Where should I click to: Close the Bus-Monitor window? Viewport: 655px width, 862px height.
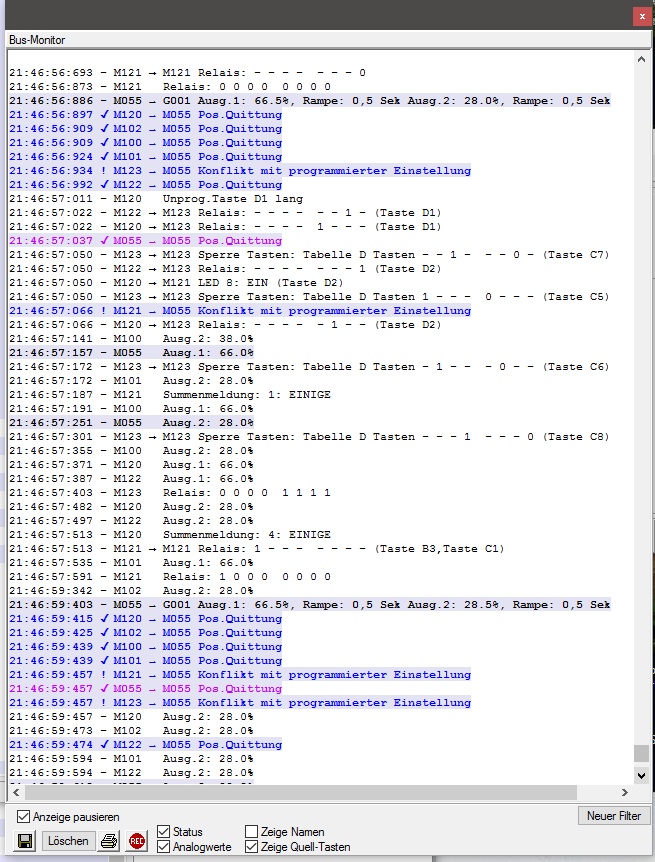coord(639,17)
